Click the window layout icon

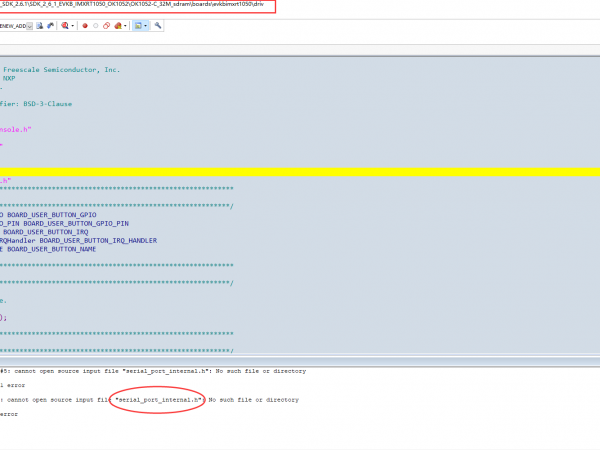point(137,26)
